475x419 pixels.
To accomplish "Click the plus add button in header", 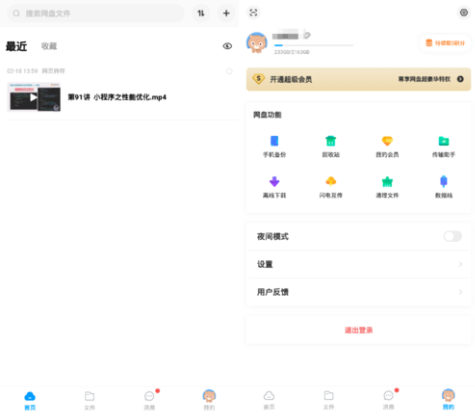I will click(226, 13).
